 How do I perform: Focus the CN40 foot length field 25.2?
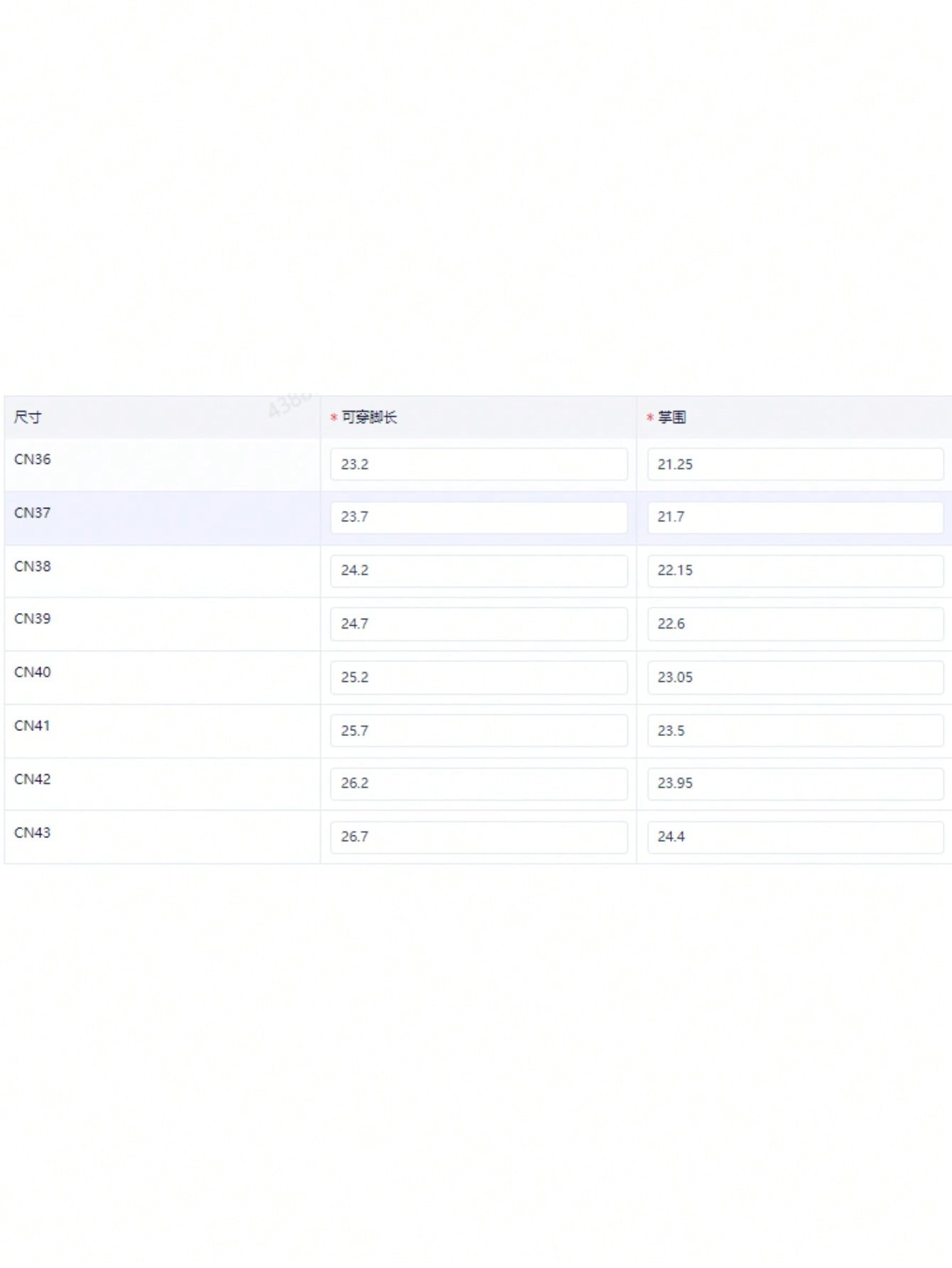point(478,677)
